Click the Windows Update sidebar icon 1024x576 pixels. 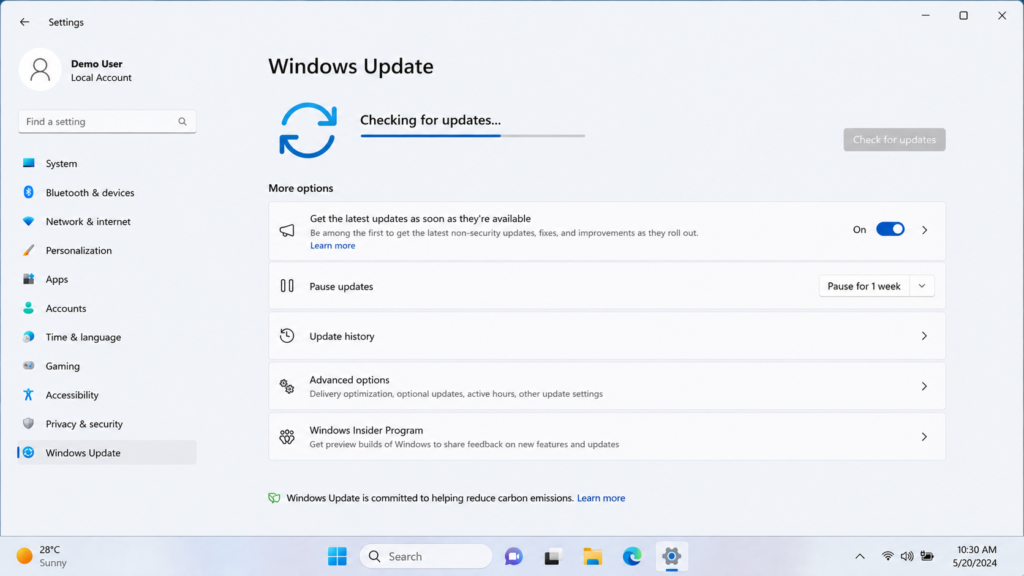click(x=28, y=453)
